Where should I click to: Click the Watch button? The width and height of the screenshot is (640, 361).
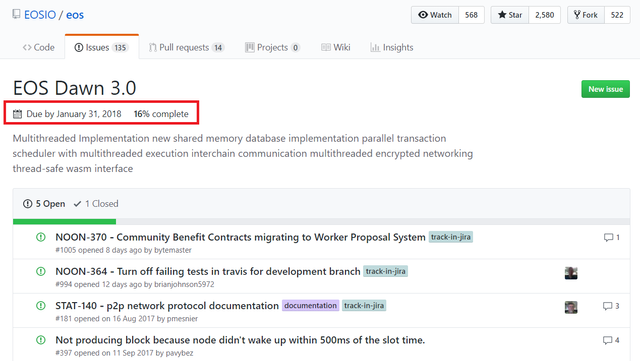click(x=435, y=15)
